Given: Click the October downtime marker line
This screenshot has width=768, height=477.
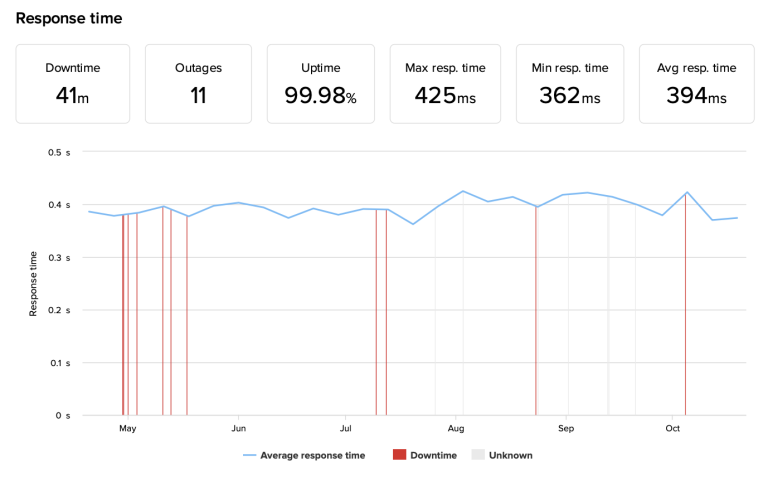Looking at the screenshot, I should point(685,304).
